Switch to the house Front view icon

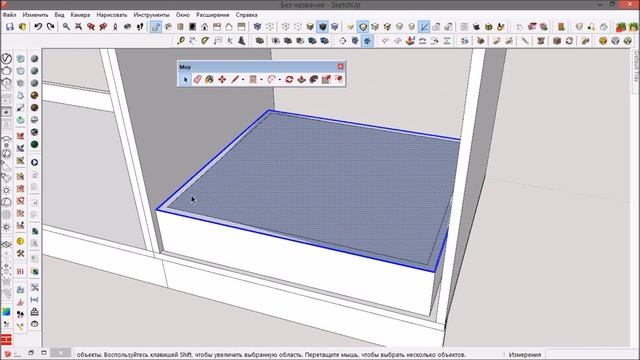(204, 27)
